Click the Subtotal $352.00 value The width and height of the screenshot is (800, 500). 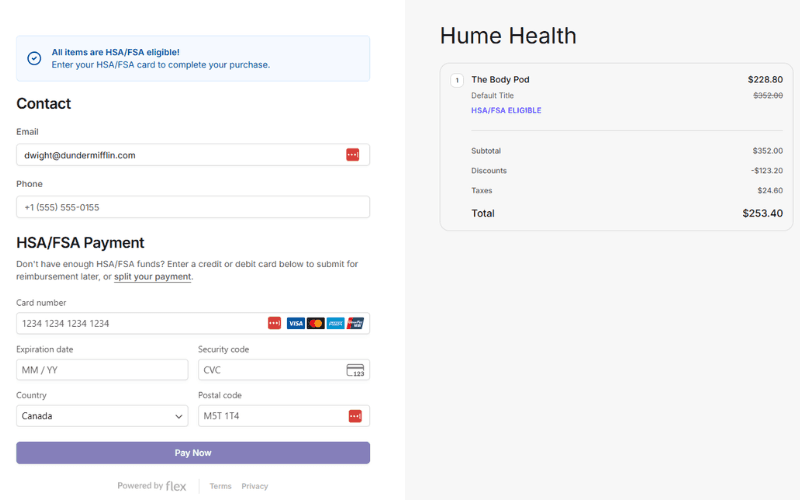(x=767, y=151)
